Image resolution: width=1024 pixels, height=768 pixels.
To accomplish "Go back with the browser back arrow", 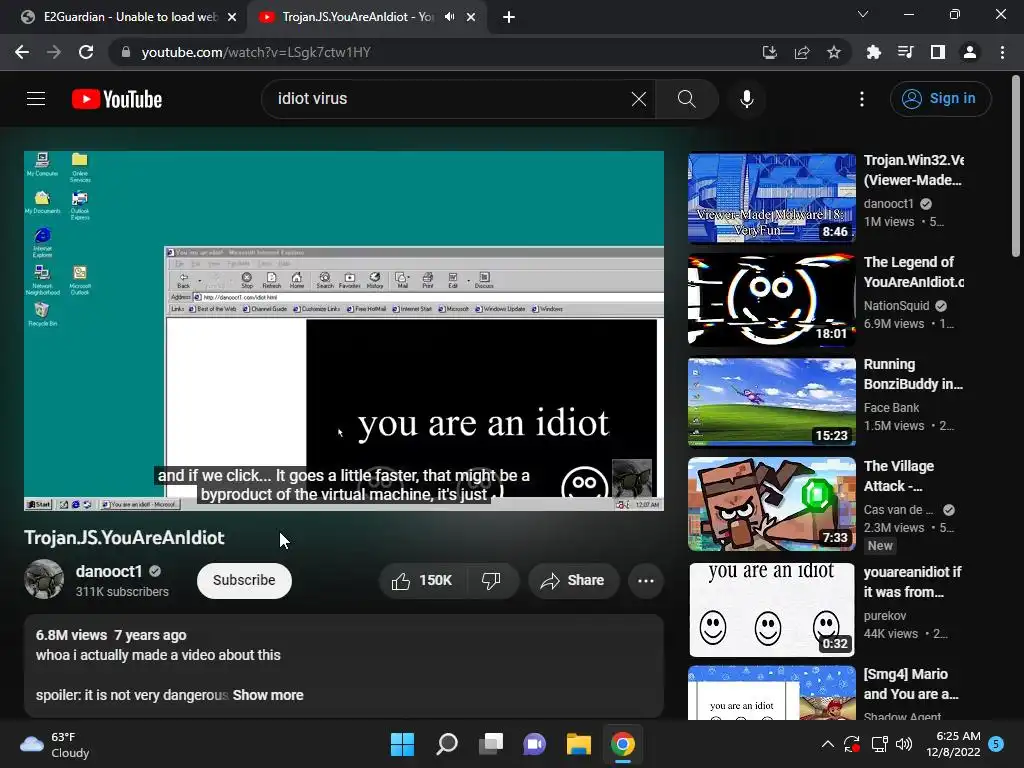I will point(22,52).
